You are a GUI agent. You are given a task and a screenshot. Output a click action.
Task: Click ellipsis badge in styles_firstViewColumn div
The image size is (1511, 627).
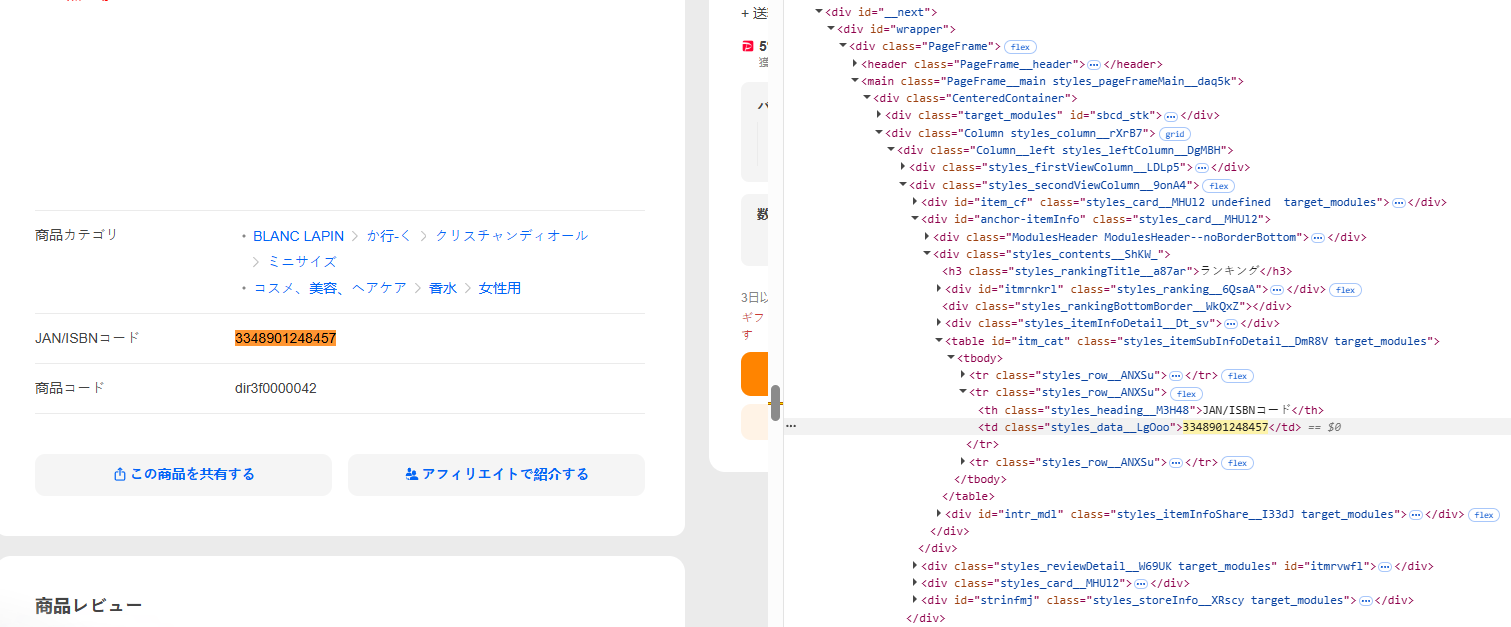click(1202, 168)
